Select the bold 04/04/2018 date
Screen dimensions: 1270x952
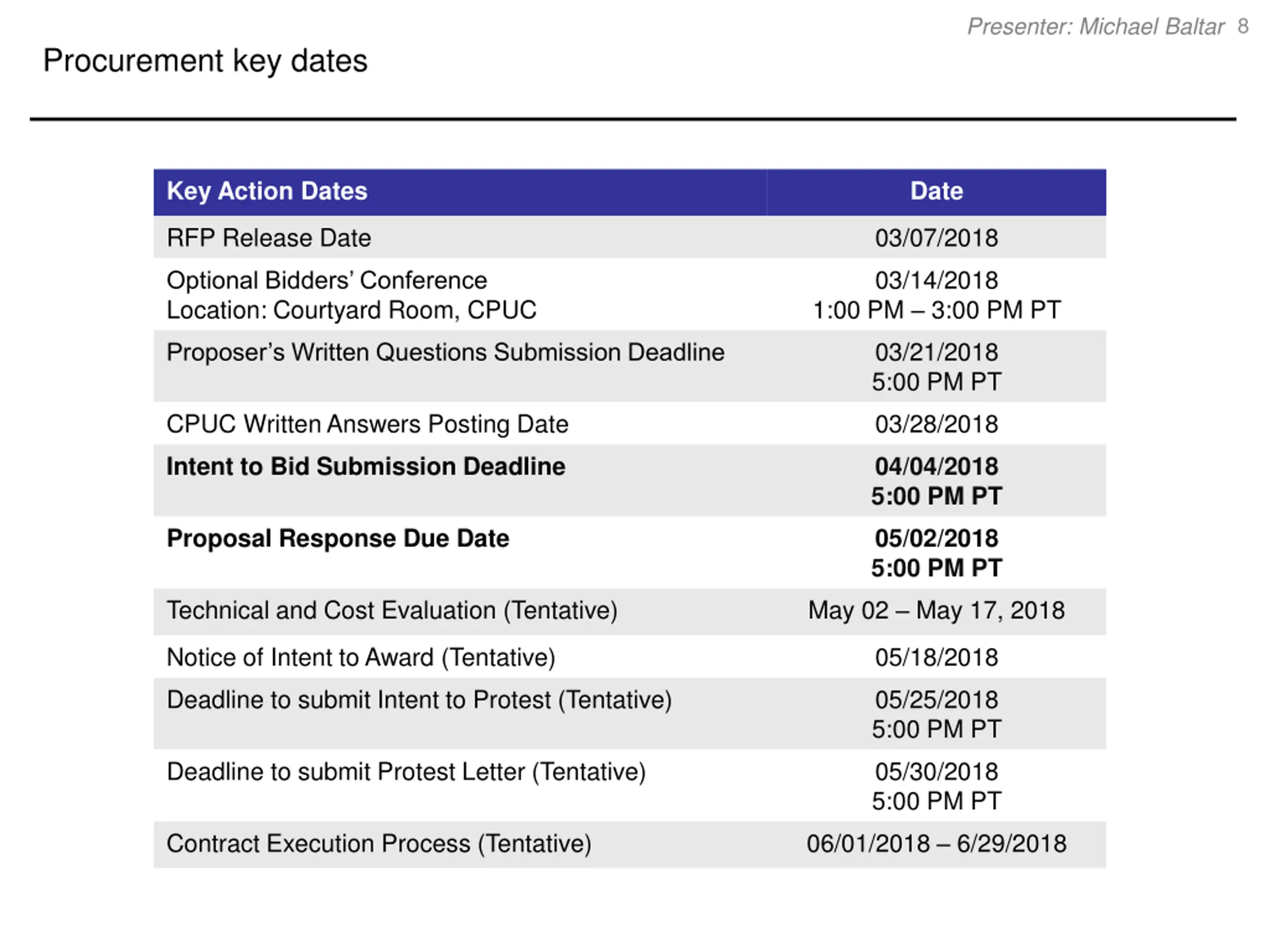[937, 467]
